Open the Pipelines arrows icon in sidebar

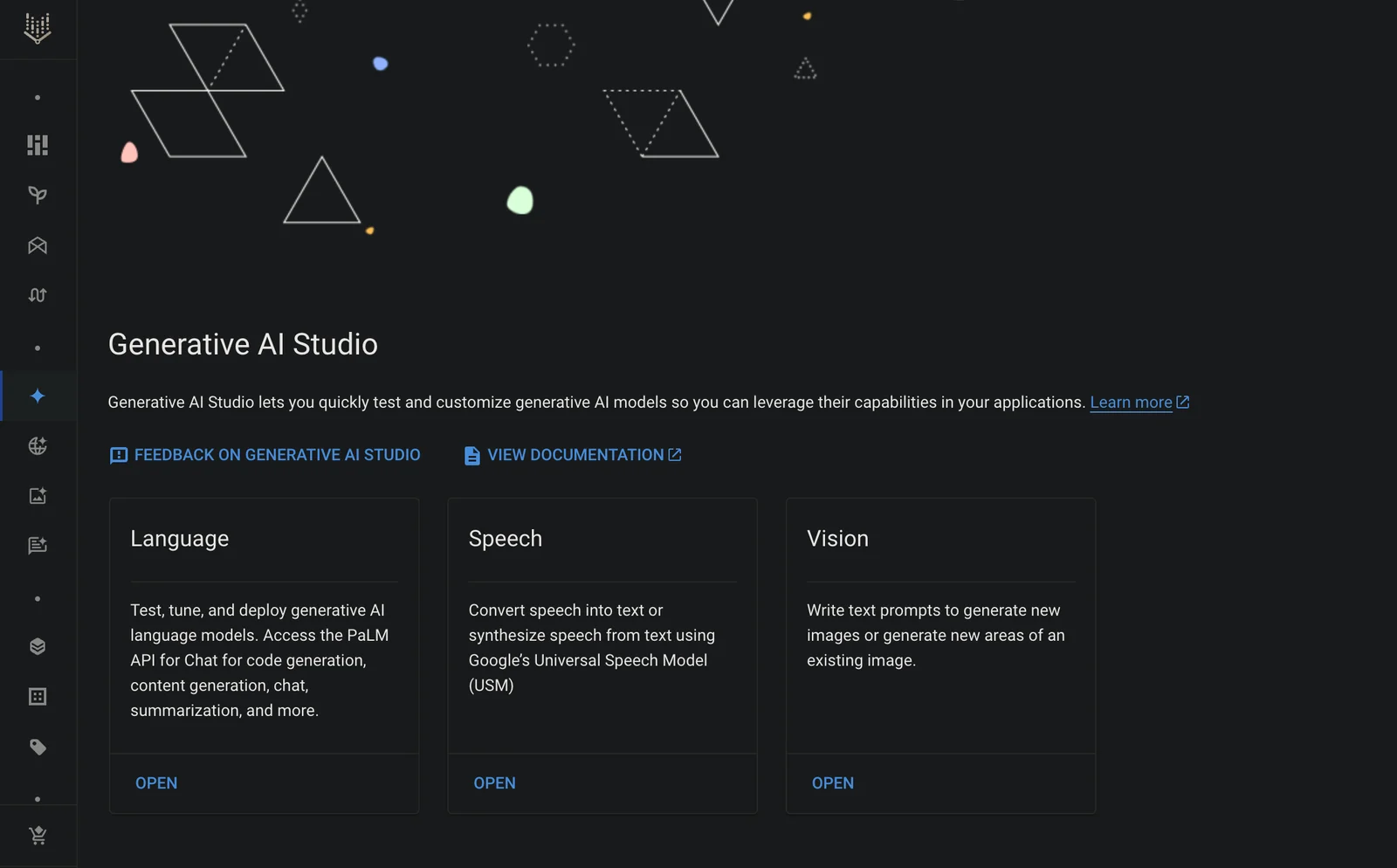[x=38, y=295]
